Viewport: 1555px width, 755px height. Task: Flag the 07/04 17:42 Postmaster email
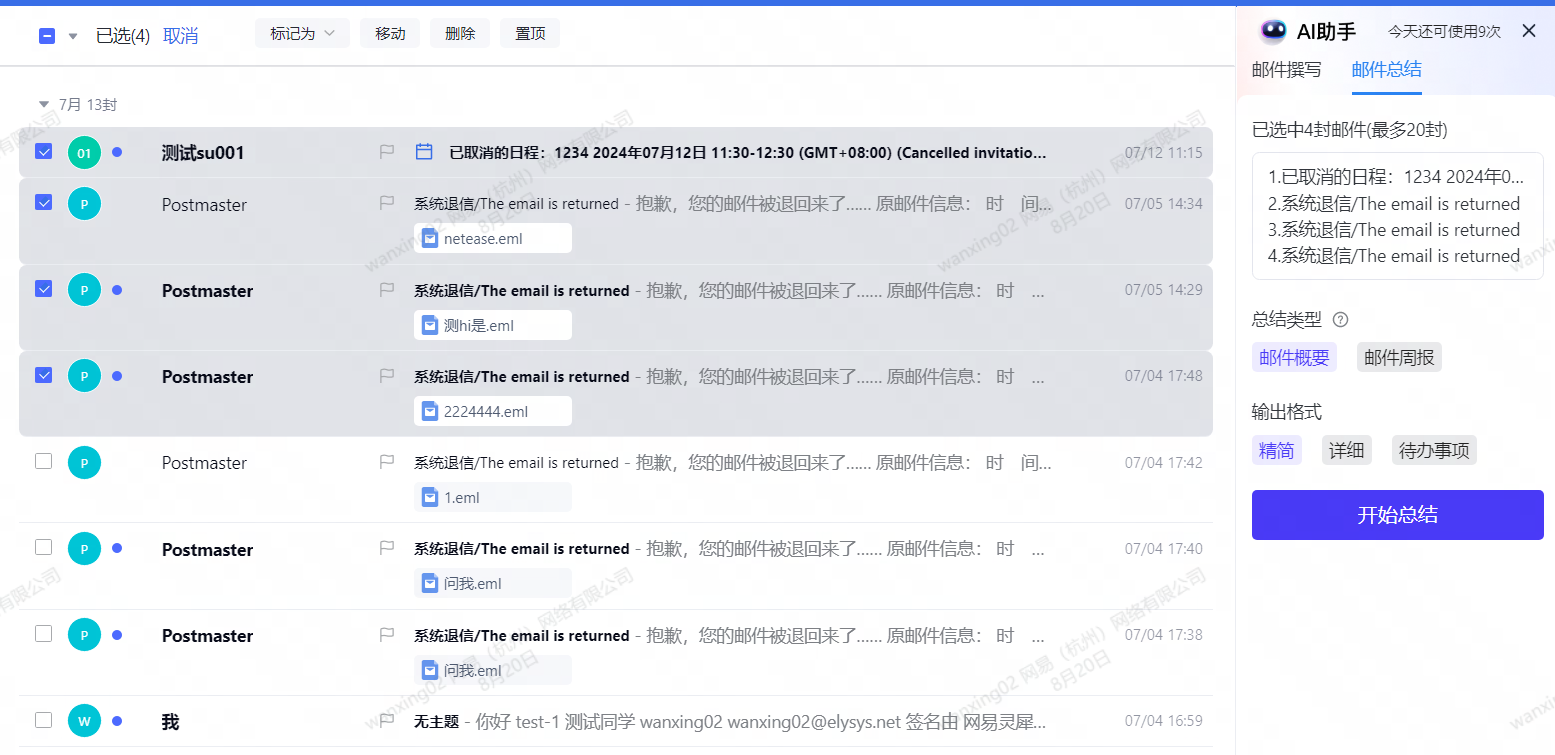coord(387,462)
